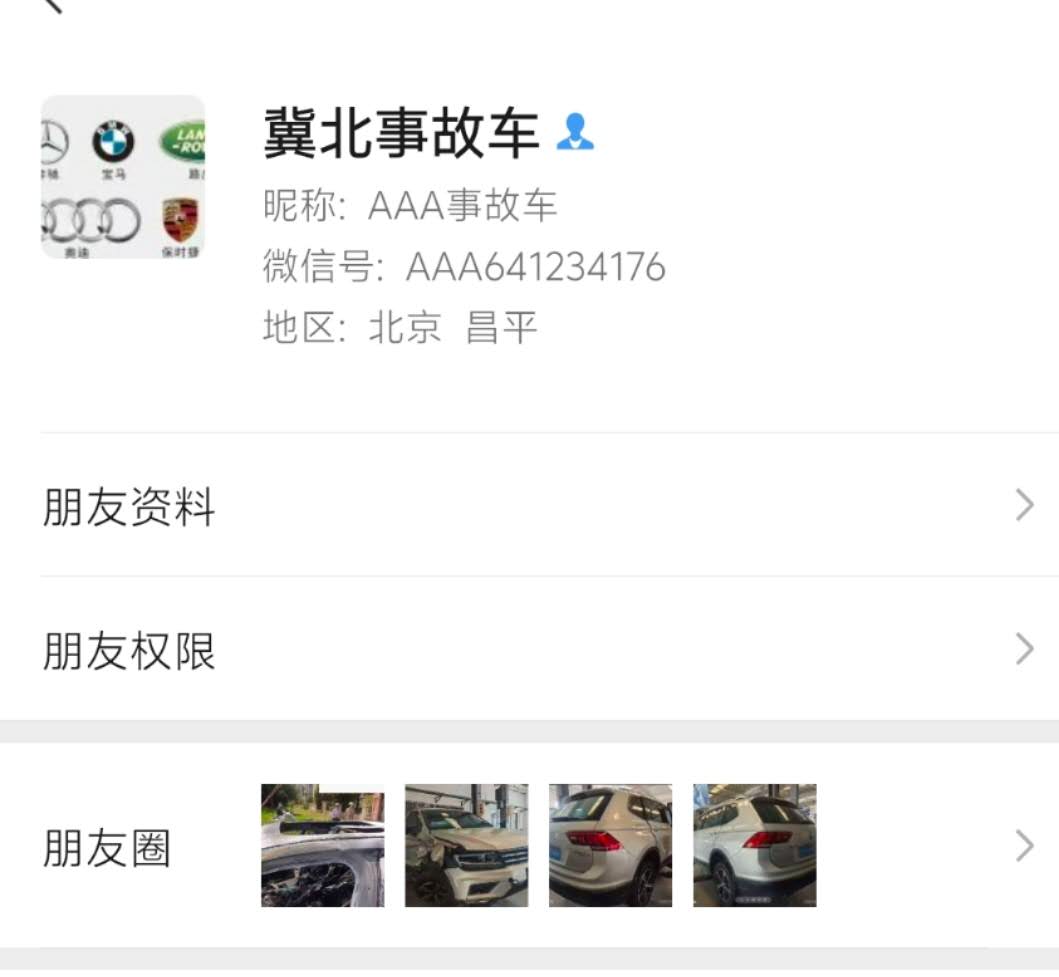
Task: Tap the Porsche crest in the avatar
Action: coord(180,220)
